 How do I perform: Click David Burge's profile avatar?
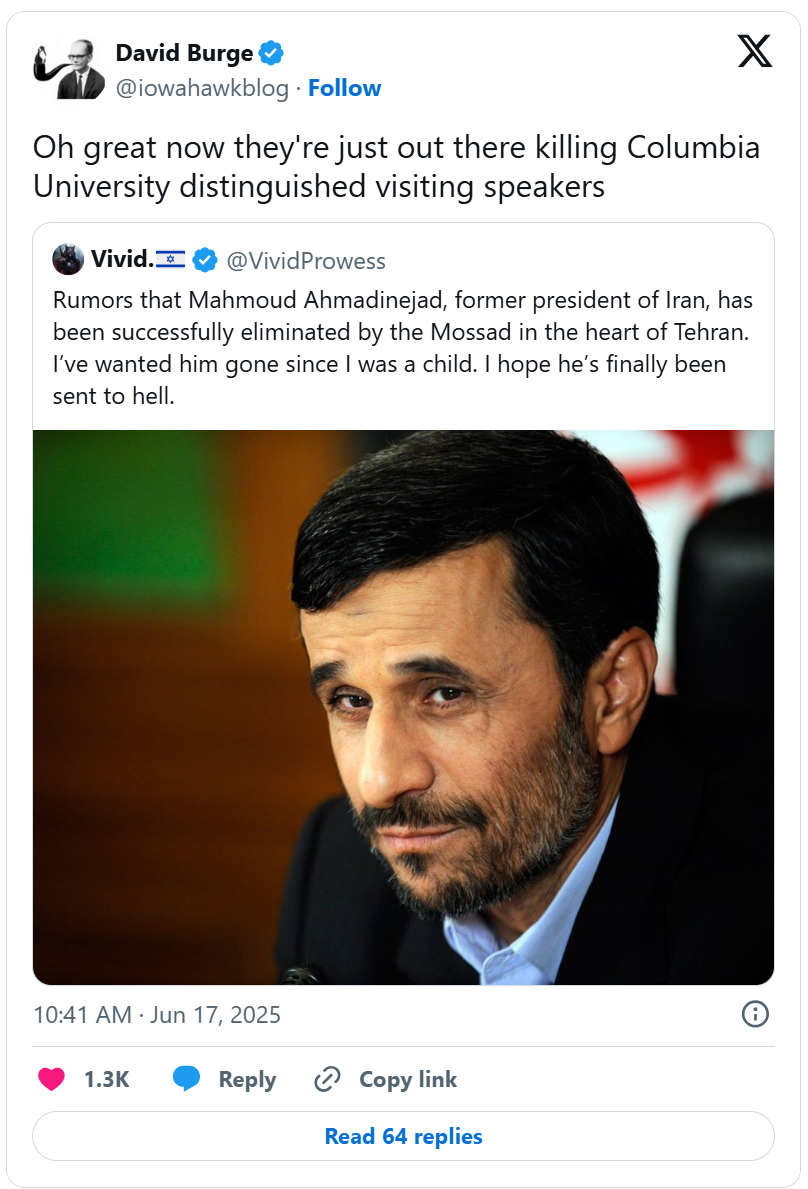coord(69,69)
